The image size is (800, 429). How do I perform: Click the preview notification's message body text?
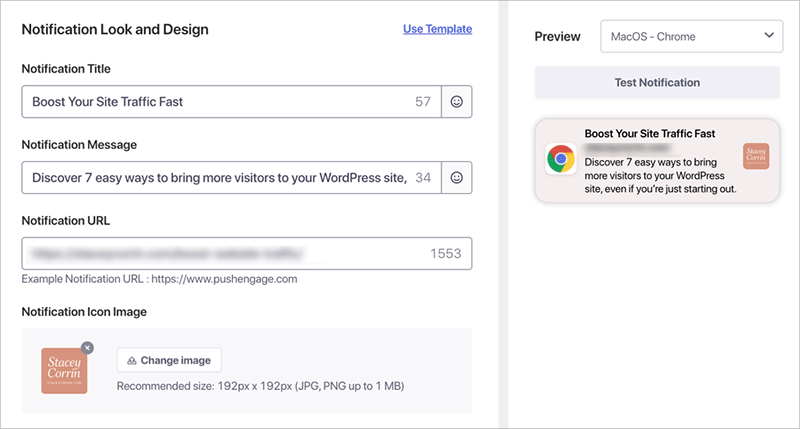tap(660, 174)
